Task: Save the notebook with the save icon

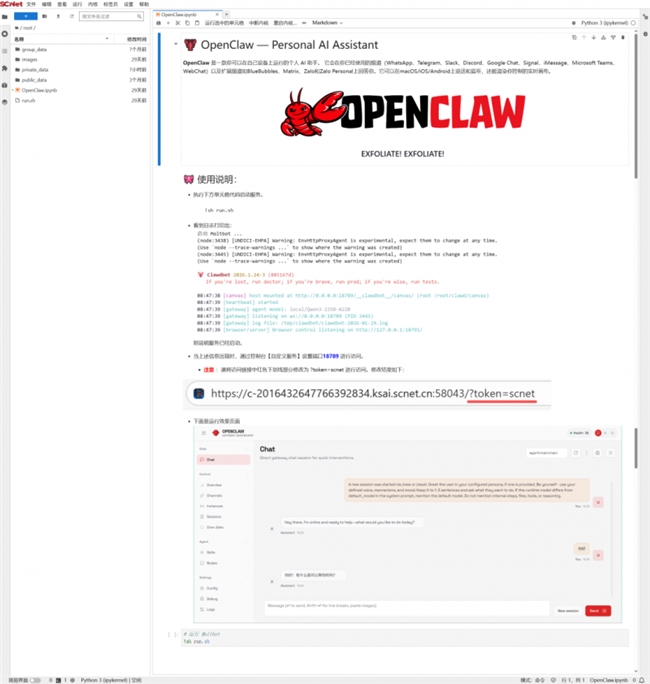Action: coord(159,23)
